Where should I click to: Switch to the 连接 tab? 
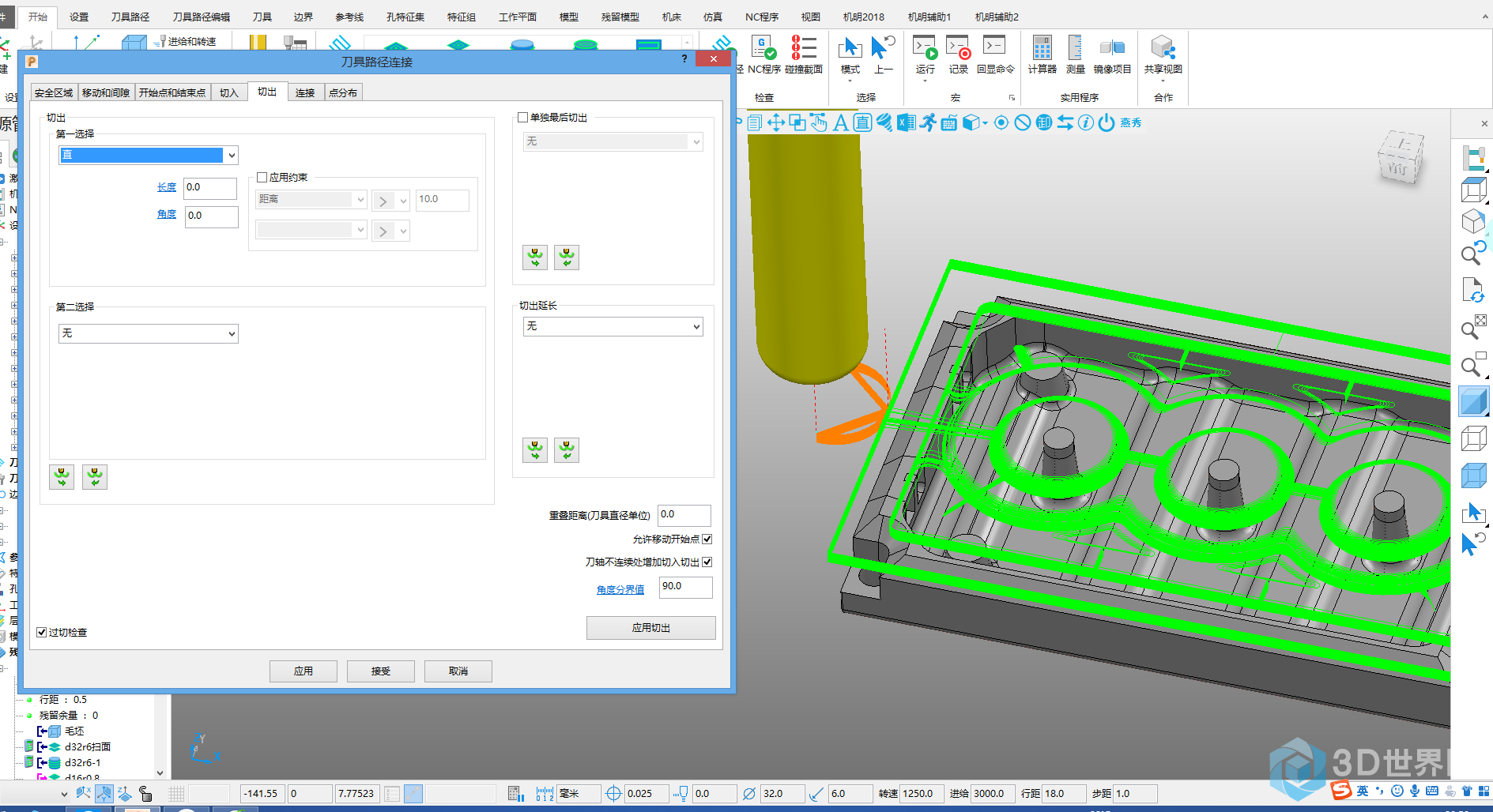pyautogui.click(x=305, y=93)
